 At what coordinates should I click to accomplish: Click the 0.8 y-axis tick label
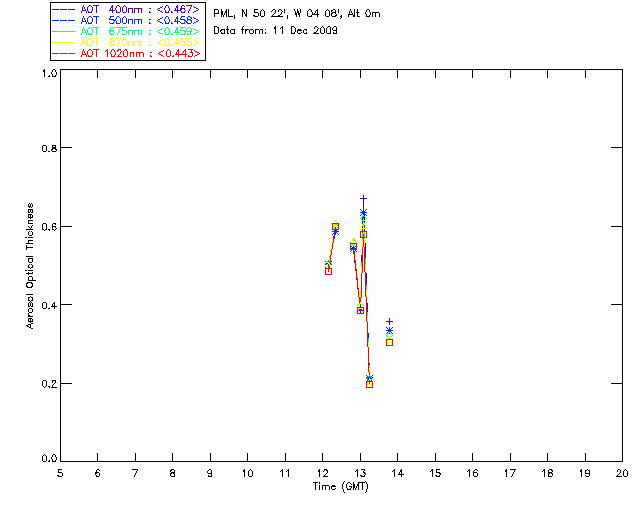point(49,148)
